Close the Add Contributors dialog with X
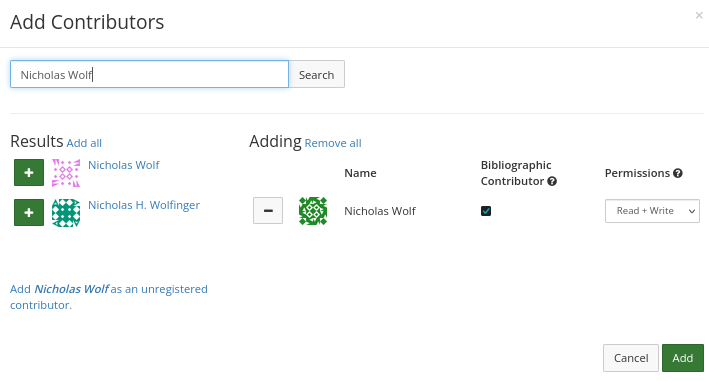The width and height of the screenshot is (709, 381). tap(699, 15)
